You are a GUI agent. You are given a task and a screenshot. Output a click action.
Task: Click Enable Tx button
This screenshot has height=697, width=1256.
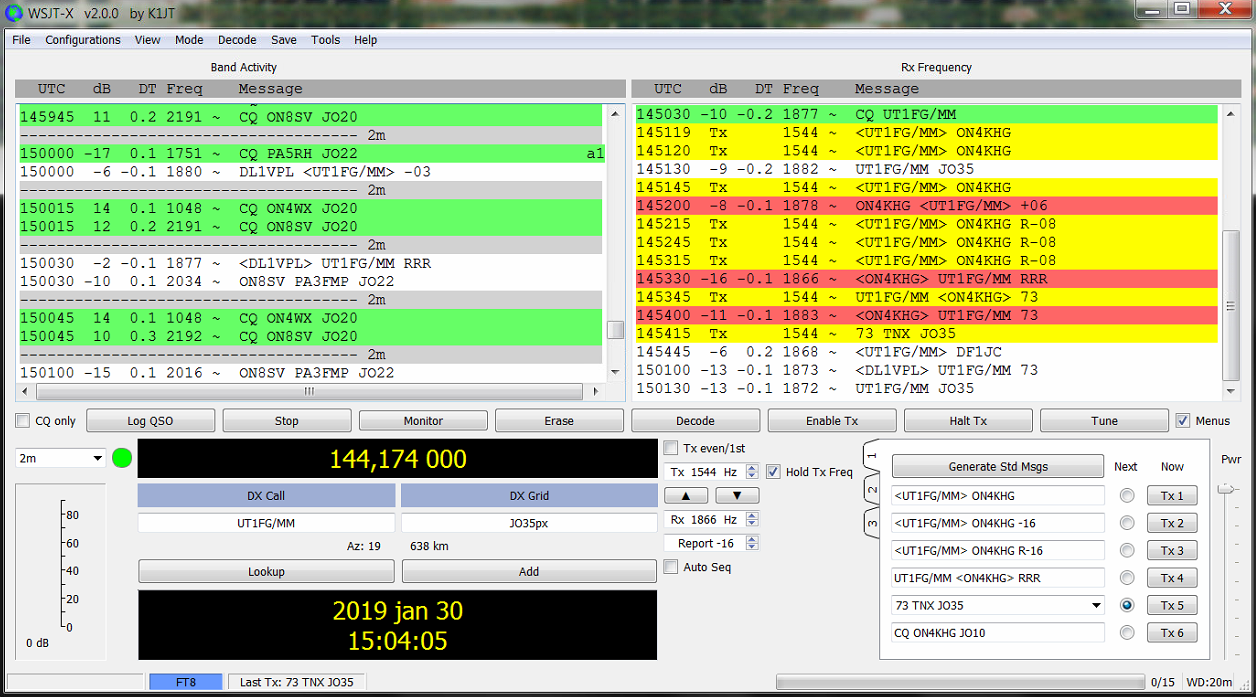[832, 421]
